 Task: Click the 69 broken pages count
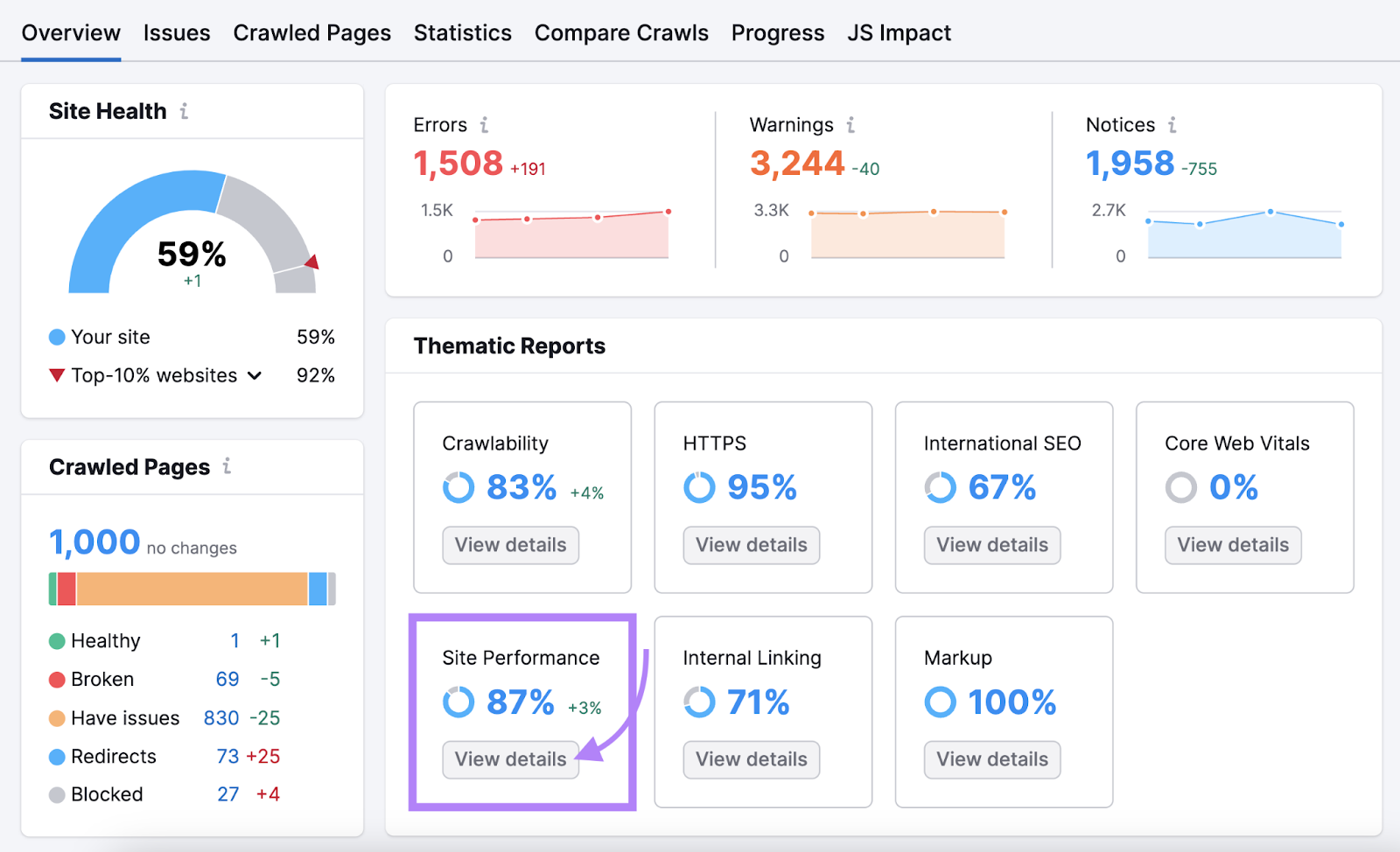coord(227,679)
